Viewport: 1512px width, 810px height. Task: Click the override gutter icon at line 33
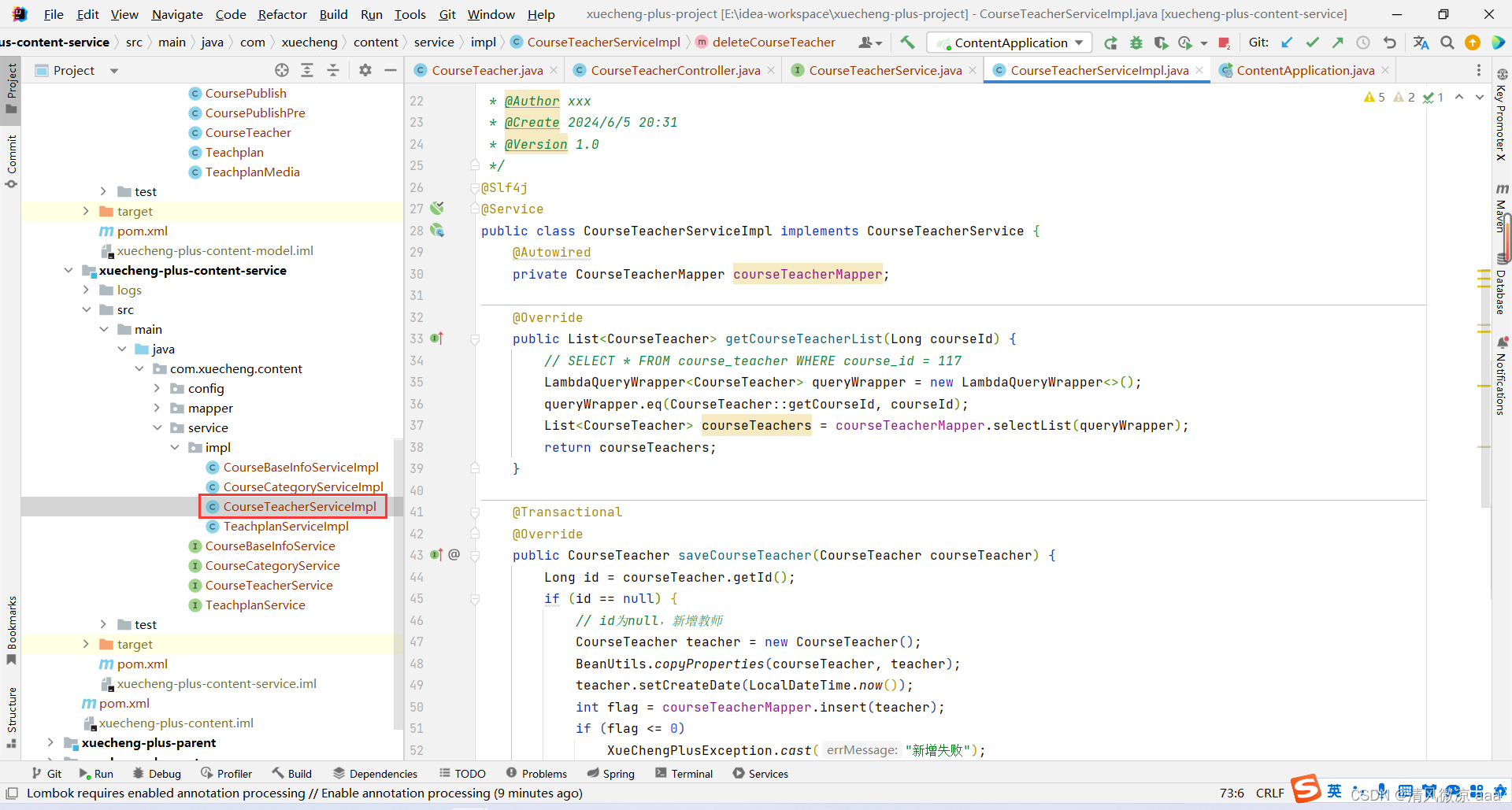click(437, 338)
